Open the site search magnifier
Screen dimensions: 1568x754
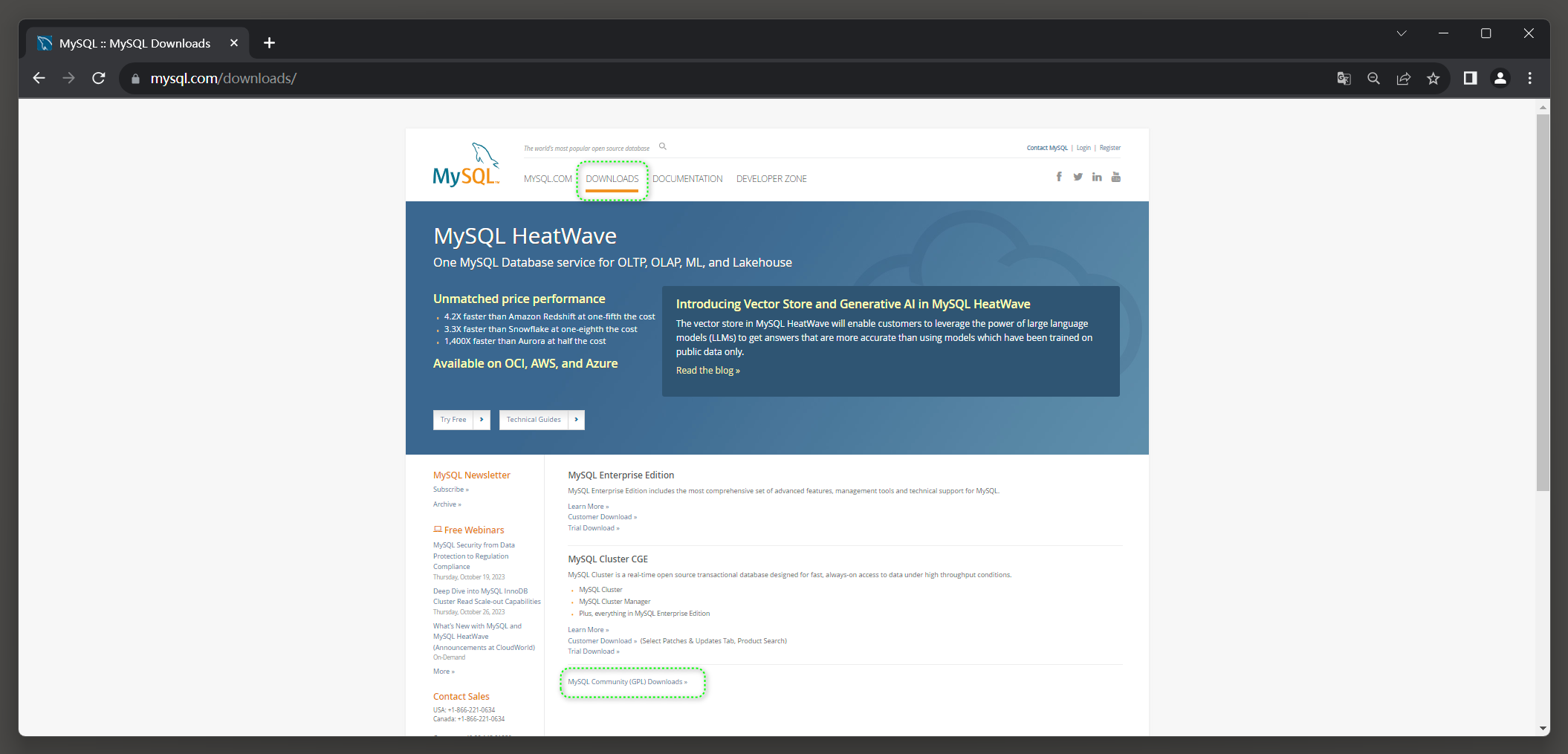point(663,147)
